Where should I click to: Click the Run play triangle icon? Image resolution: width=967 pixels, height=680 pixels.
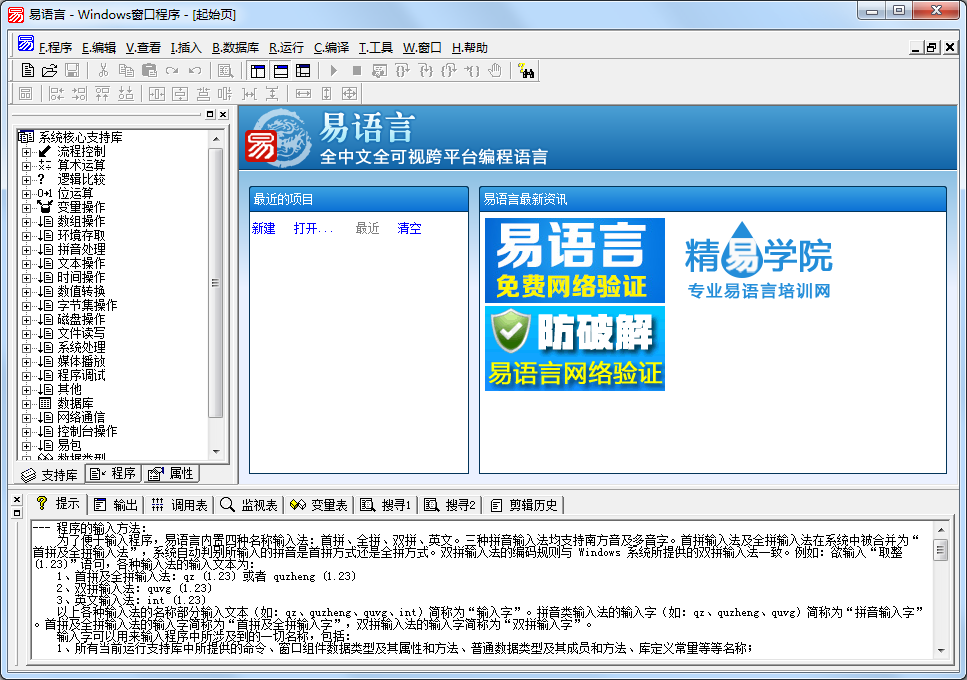click(x=334, y=71)
